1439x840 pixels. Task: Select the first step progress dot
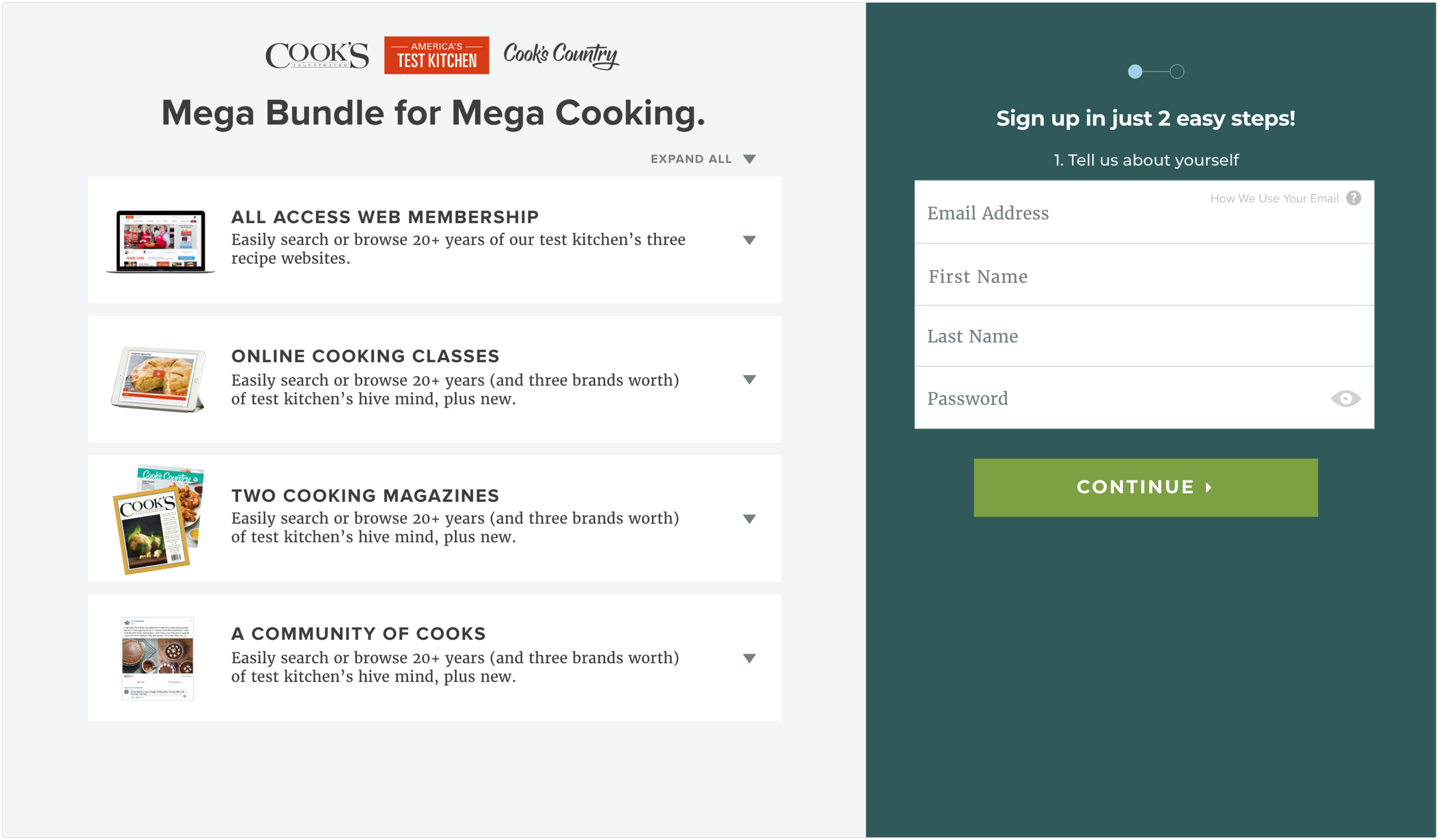point(1135,72)
